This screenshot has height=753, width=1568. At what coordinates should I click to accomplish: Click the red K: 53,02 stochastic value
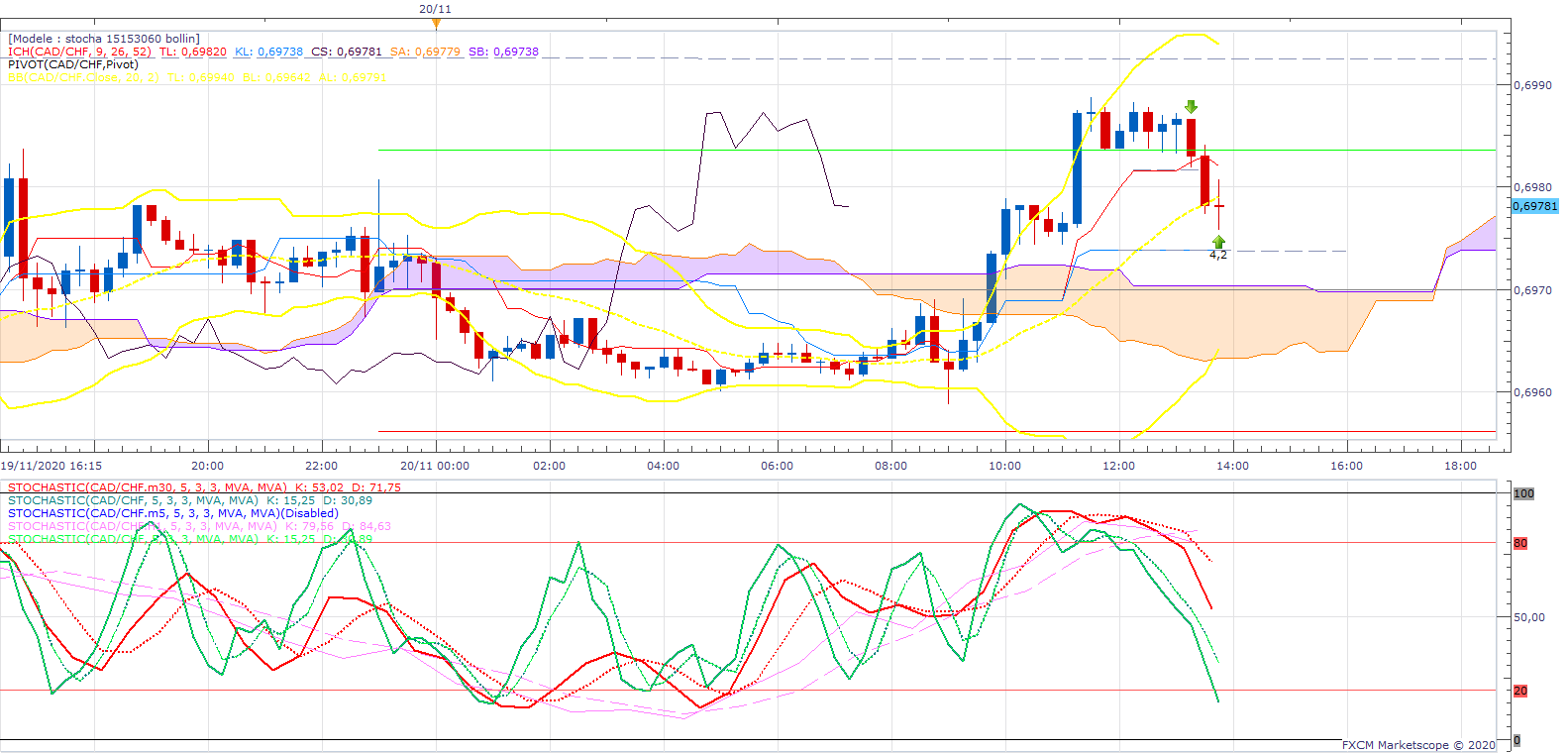click(318, 487)
